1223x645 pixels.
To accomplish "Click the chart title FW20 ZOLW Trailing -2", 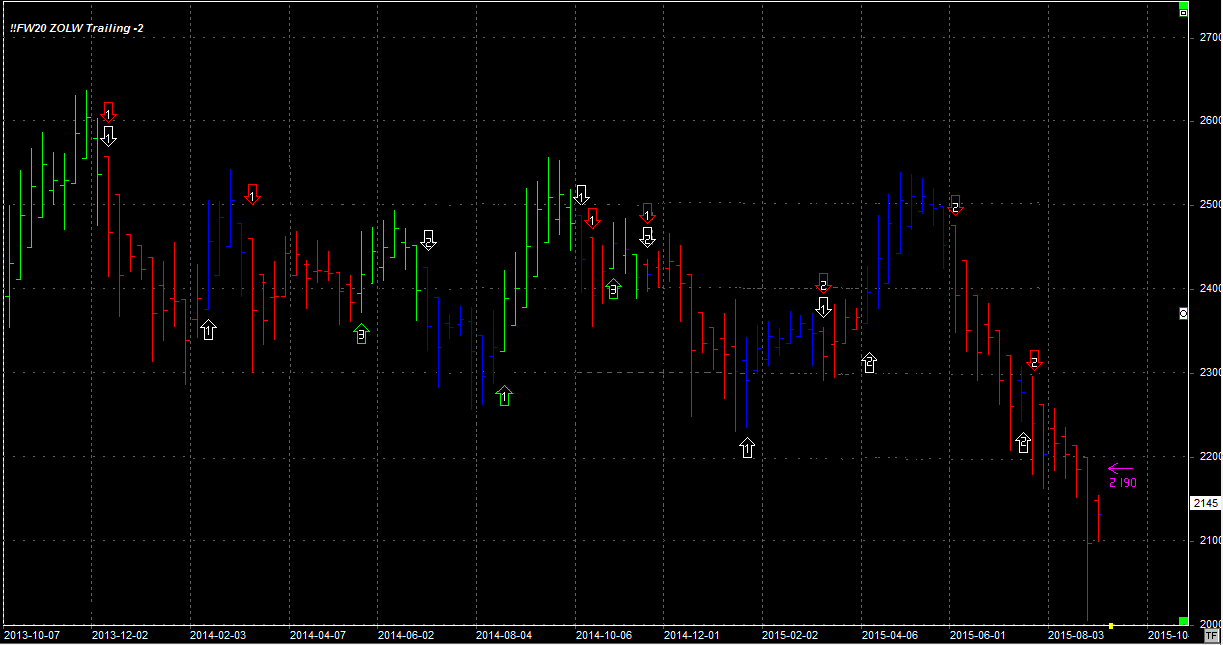I will click(77, 28).
